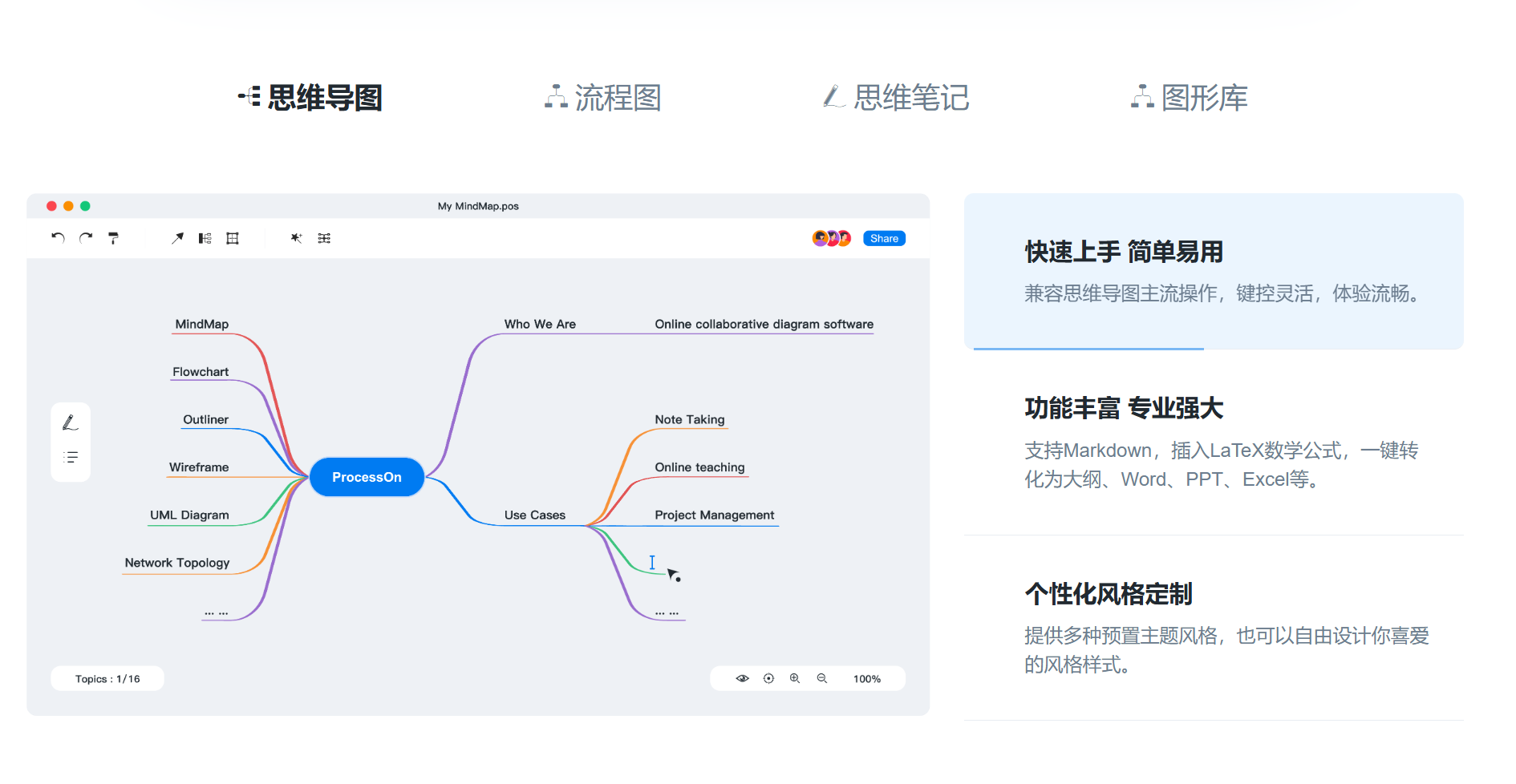Click the diagonal arrow connector tool
1516x784 pixels.
177,238
